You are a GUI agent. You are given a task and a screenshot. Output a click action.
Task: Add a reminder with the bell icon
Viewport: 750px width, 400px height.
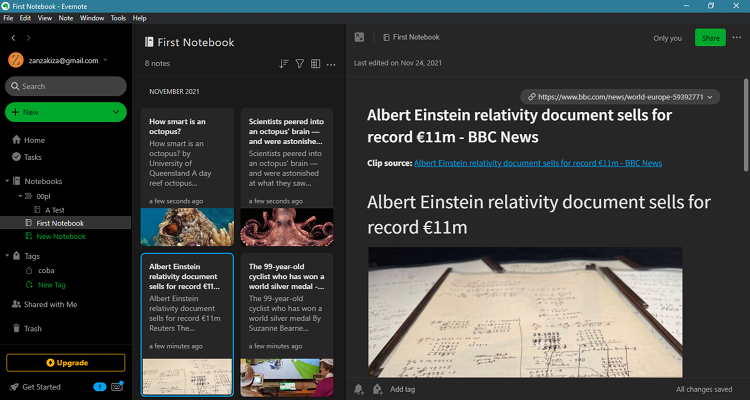359,389
